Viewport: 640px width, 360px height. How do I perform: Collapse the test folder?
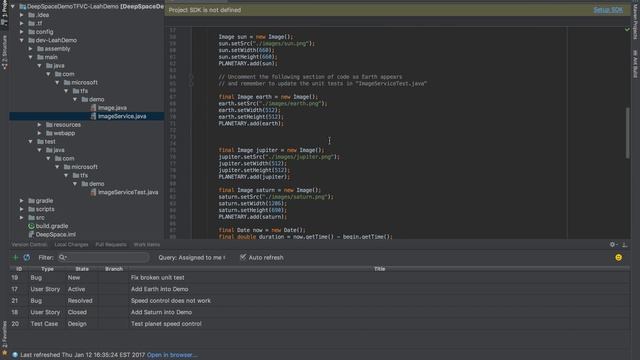pyautogui.click(x=31, y=142)
